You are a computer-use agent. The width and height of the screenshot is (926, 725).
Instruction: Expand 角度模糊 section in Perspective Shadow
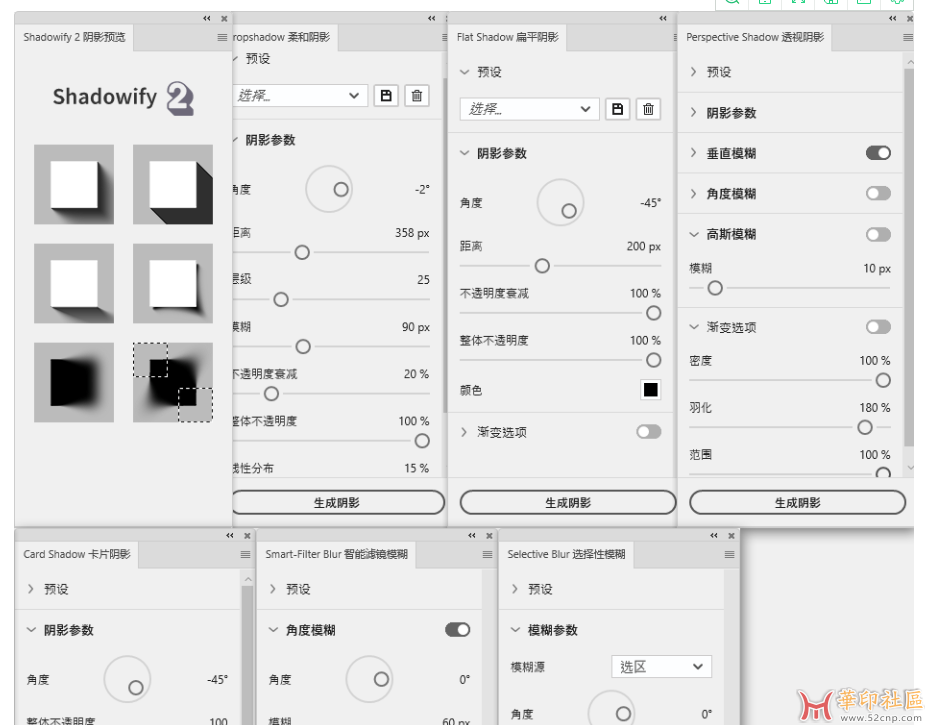coord(694,193)
